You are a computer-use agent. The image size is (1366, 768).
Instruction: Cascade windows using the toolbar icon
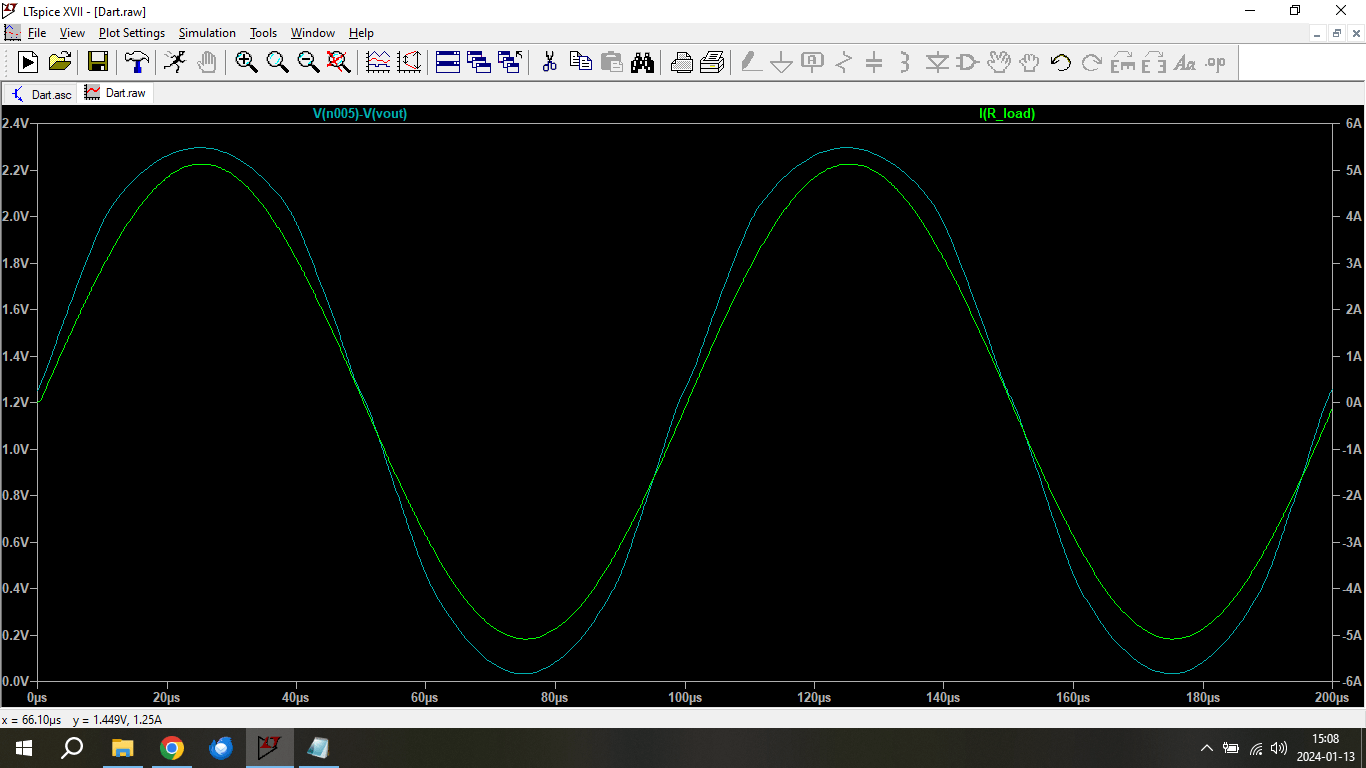479,62
